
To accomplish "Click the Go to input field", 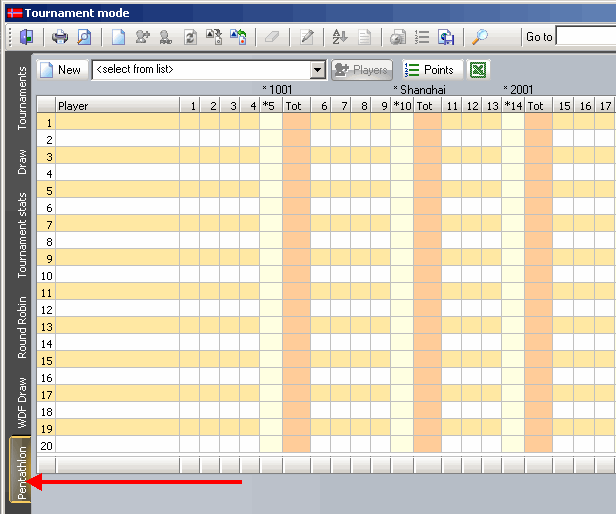I will pyautogui.click(x=585, y=37).
